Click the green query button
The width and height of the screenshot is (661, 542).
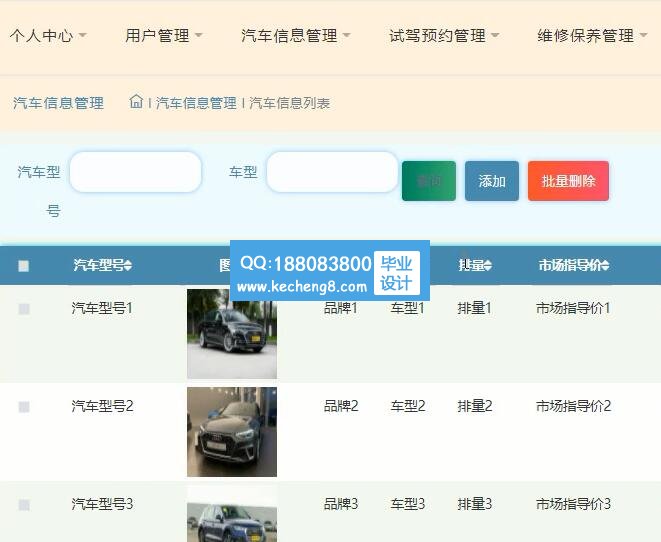point(429,181)
